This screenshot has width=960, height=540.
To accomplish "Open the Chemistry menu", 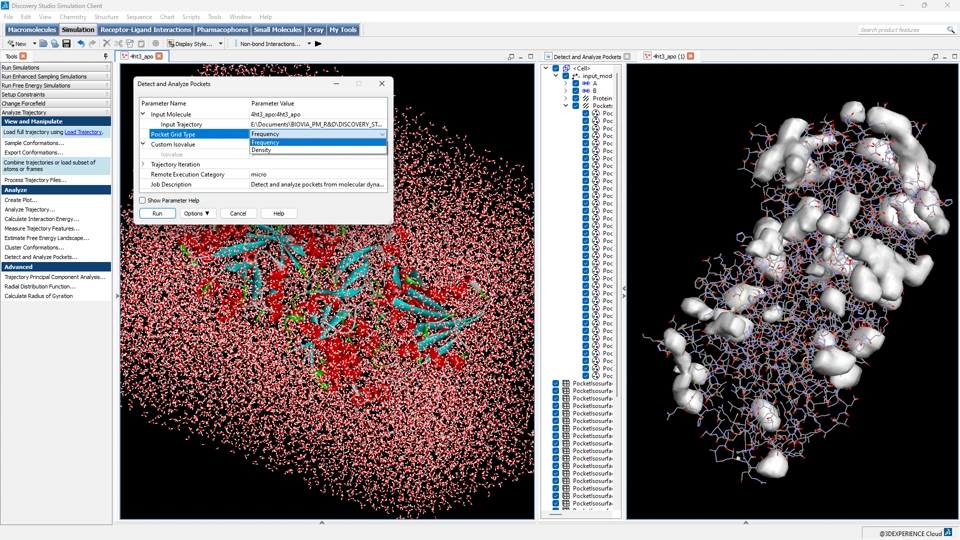I will (x=73, y=17).
